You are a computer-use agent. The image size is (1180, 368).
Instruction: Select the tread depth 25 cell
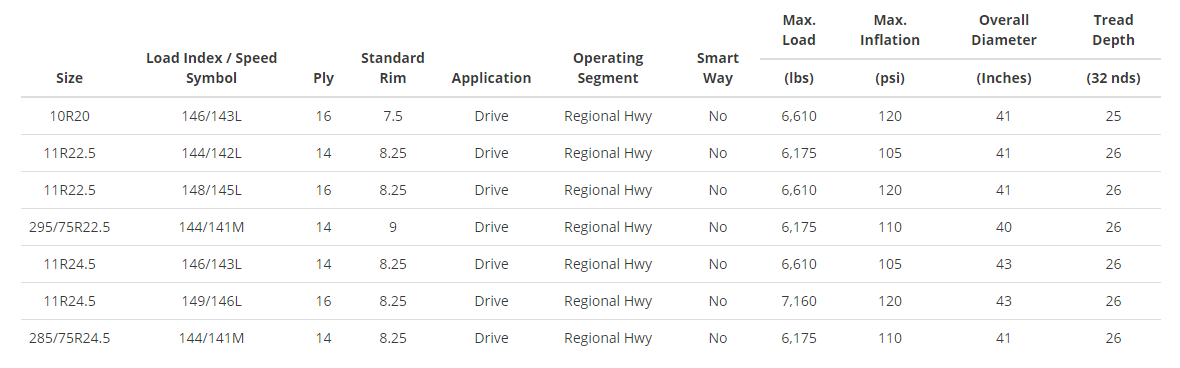tap(1114, 116)
